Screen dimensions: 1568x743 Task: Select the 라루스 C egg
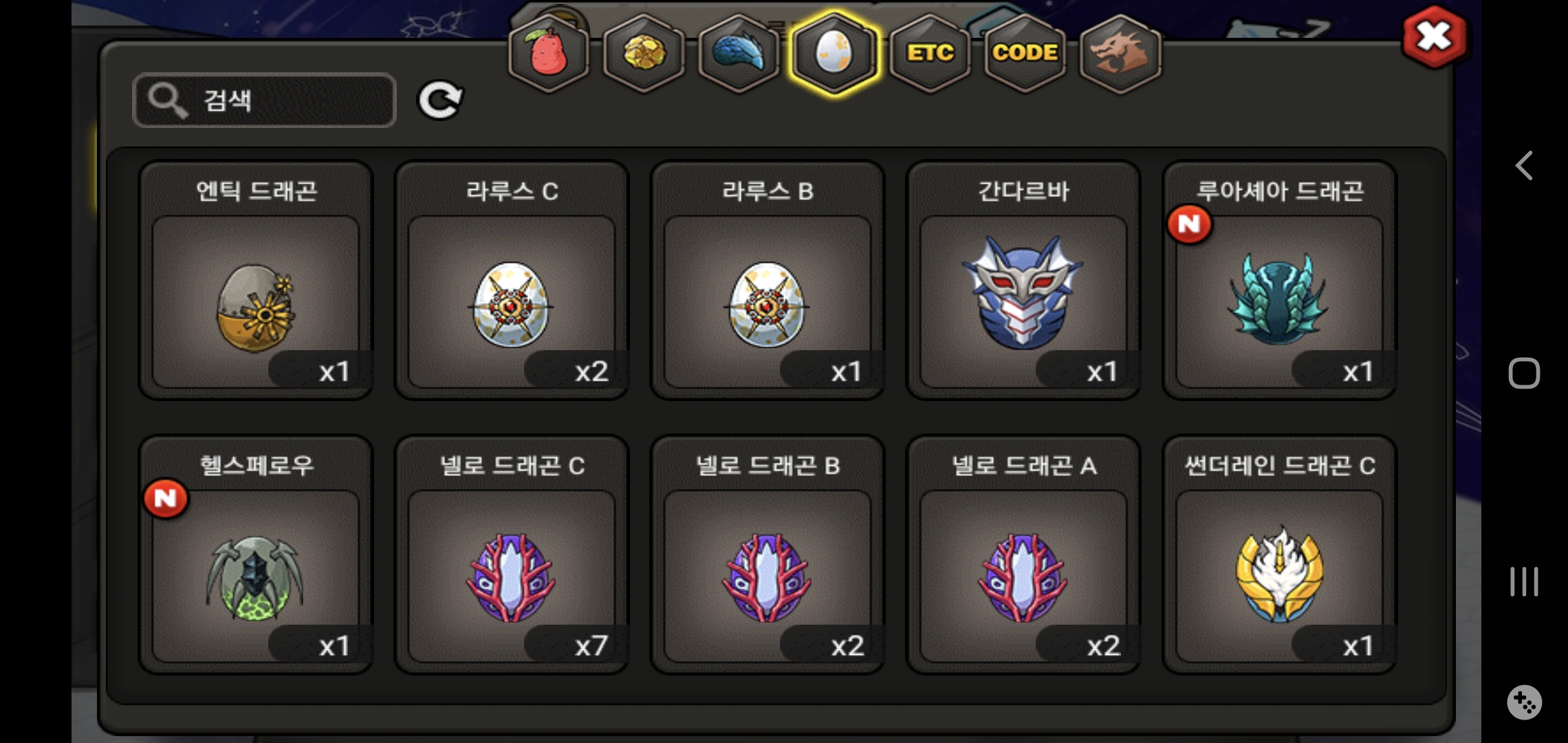pyautogui.click(x=512, y=281)
